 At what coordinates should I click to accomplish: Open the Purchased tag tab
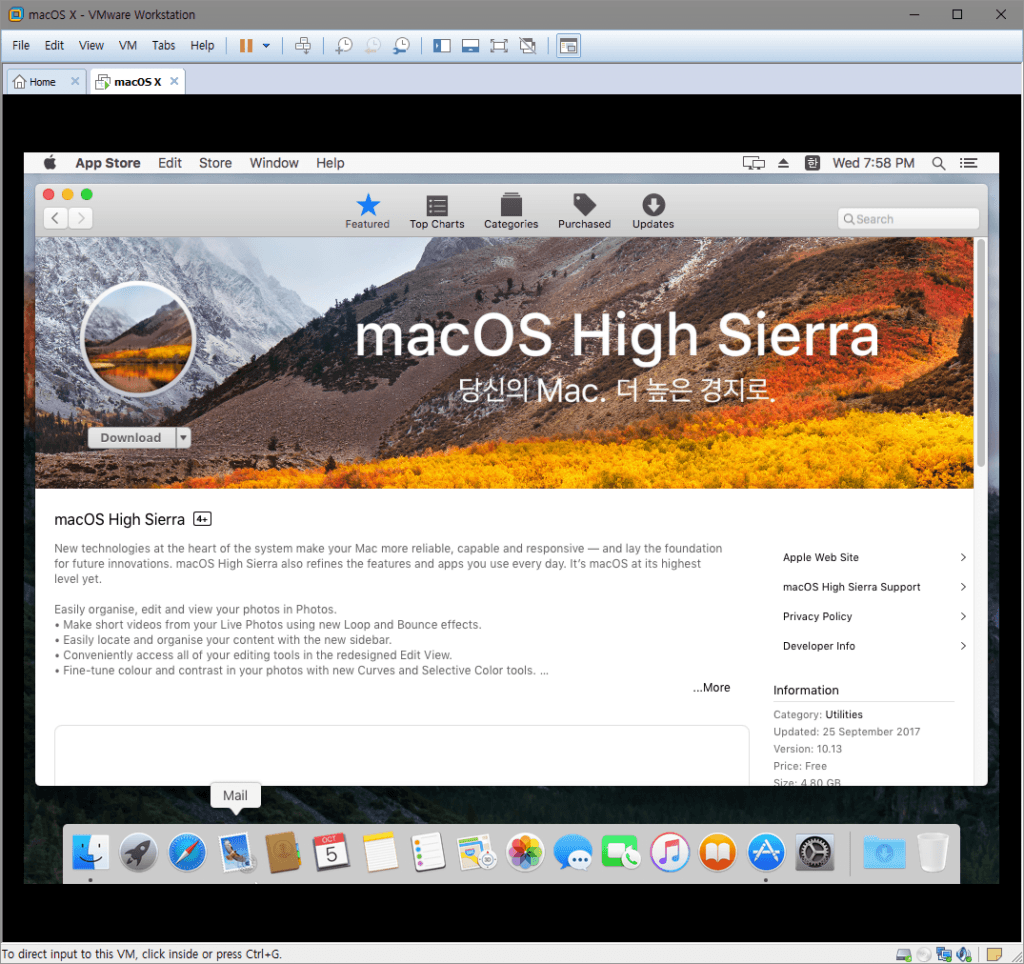click(584, 212)
